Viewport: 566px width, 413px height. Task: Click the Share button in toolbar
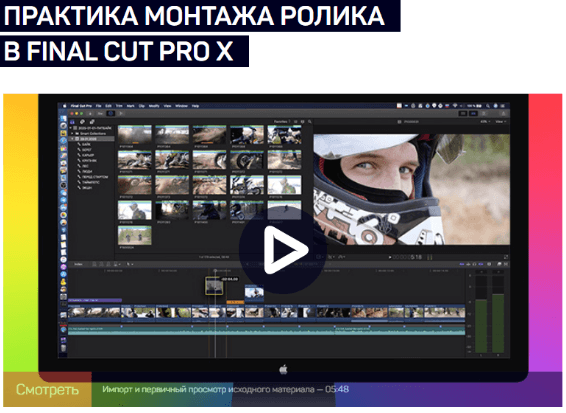point(504,114)
